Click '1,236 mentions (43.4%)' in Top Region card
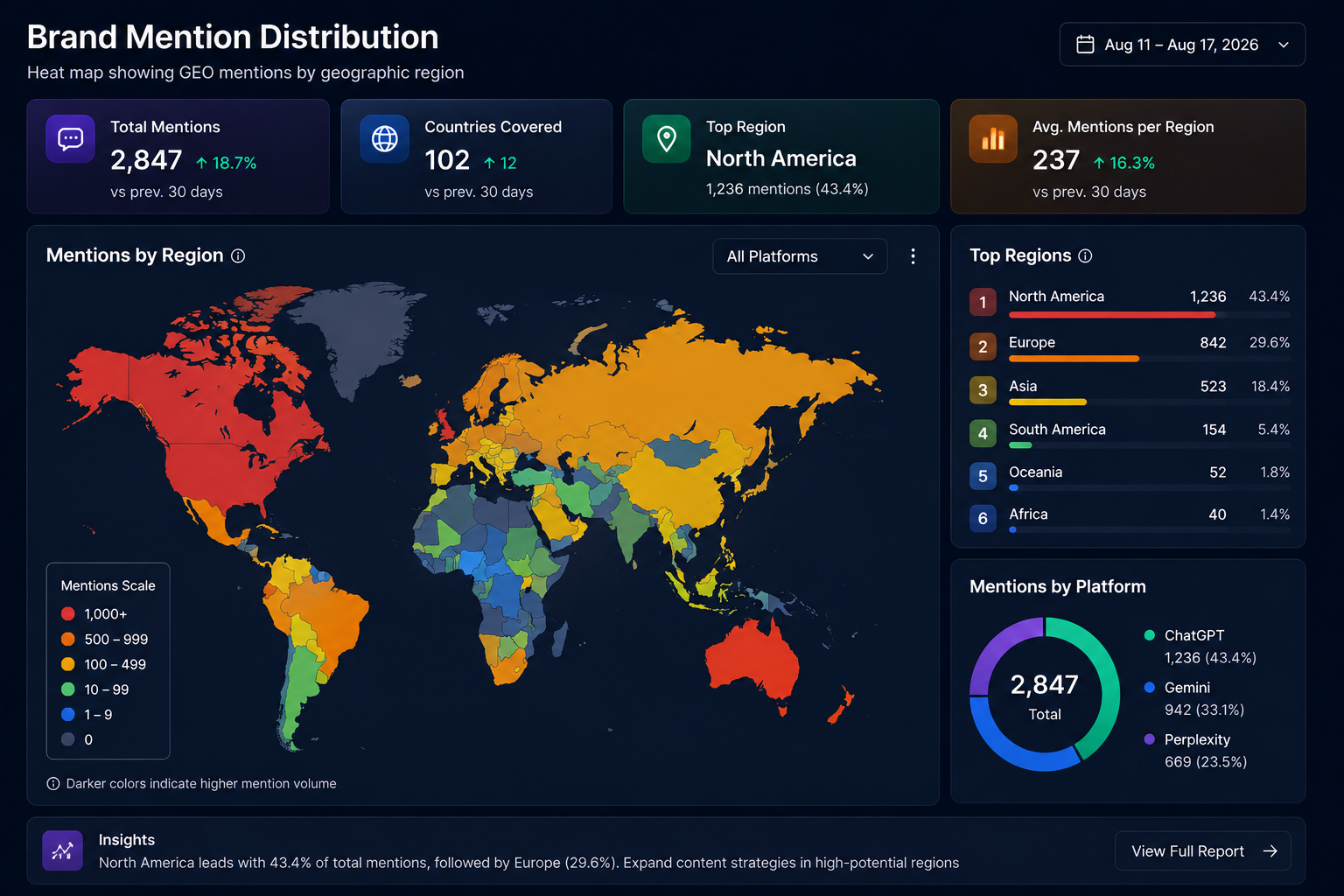 pyautogui.click(x=787, y=189)
